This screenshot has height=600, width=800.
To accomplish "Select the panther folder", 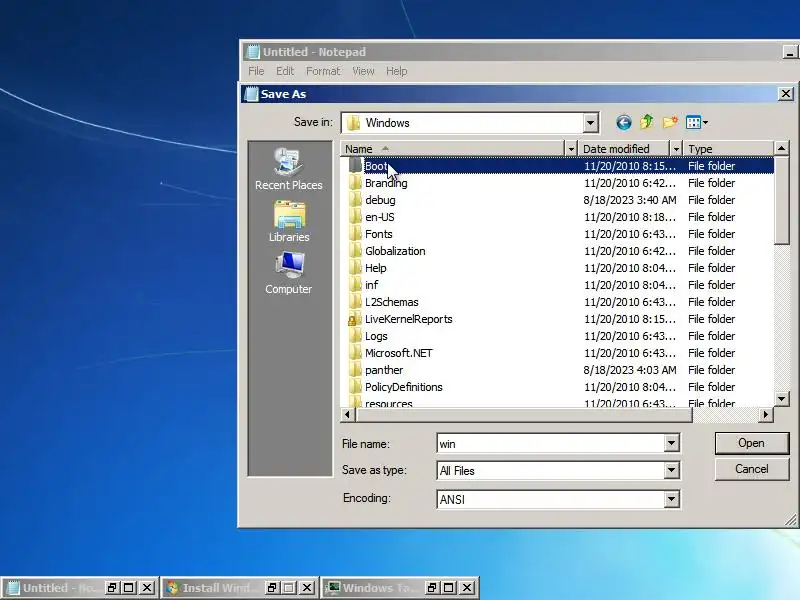I will point(384,370).
